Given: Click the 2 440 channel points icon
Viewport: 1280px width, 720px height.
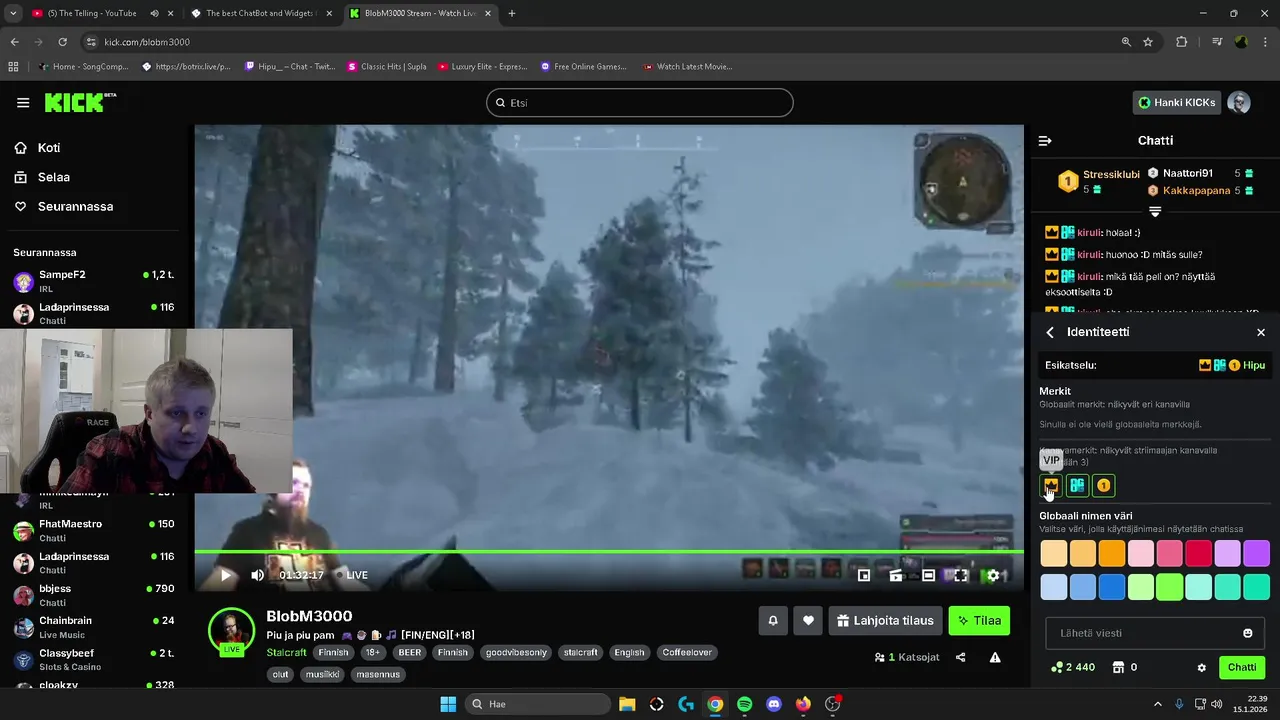Looking at the screenshot, I should click(1057, 667).
